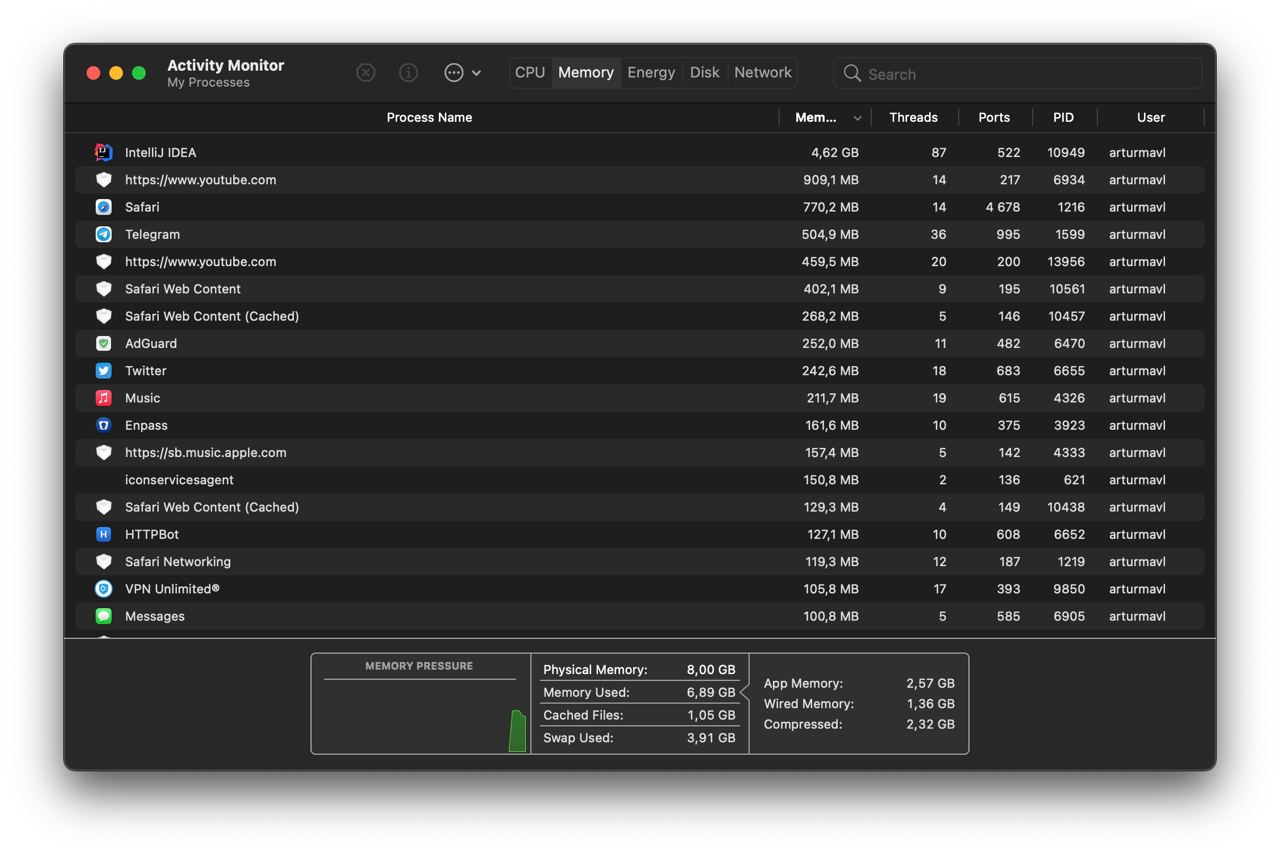
Task: Click the Messages process name
Action: click(155, 616)
